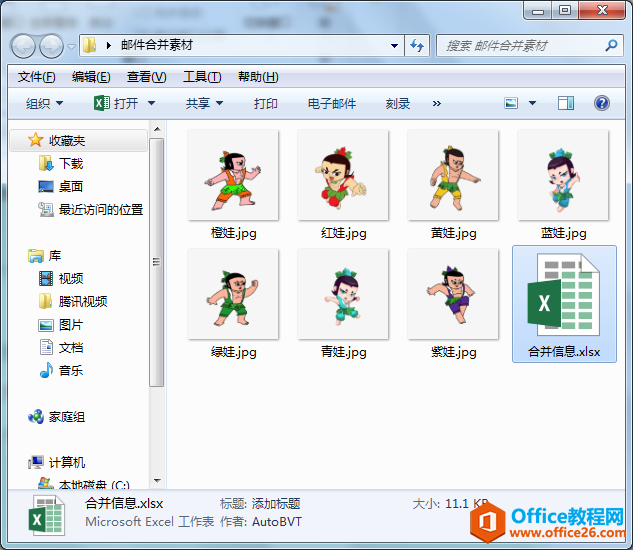Open the view options dropdown arrow

tap(532, 103)
